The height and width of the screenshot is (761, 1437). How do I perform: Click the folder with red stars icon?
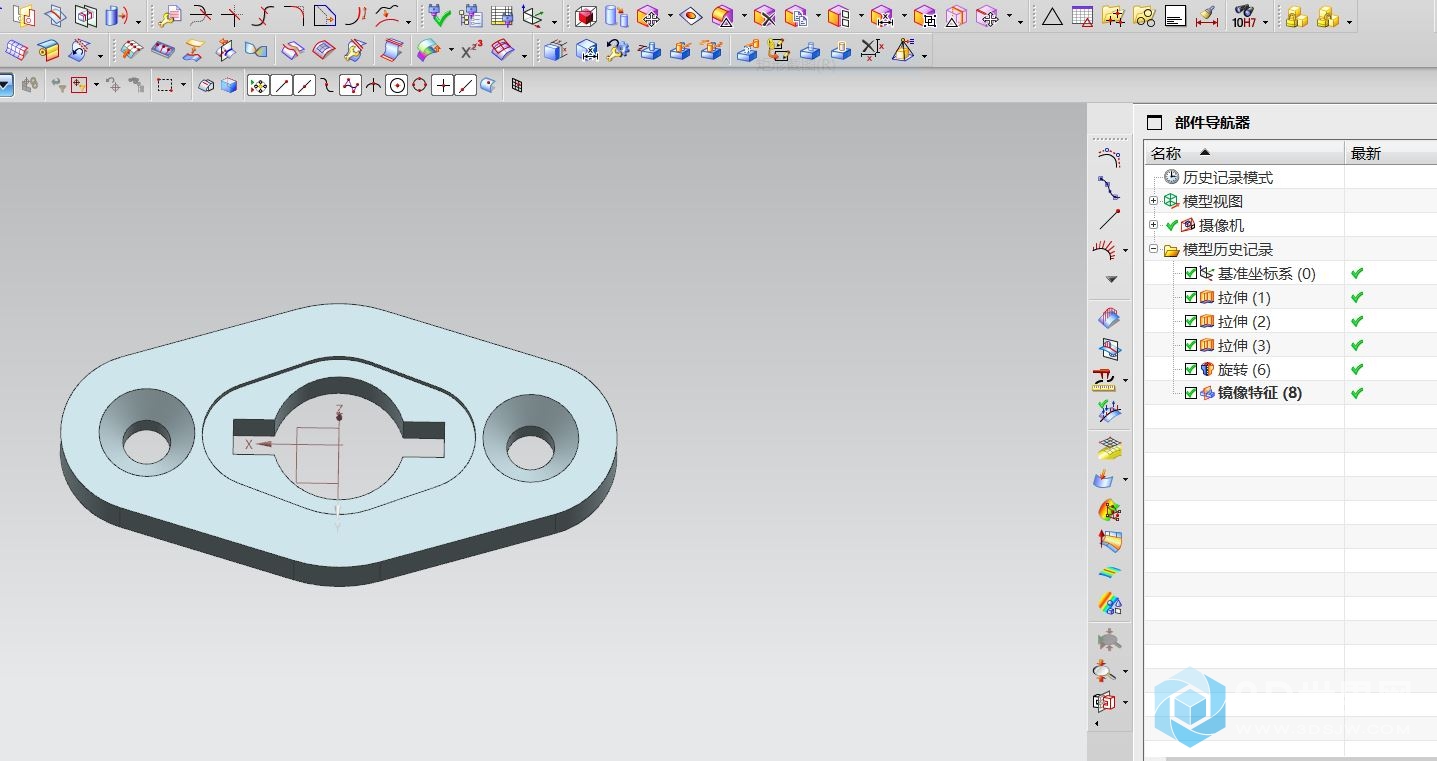[1113, 16]
